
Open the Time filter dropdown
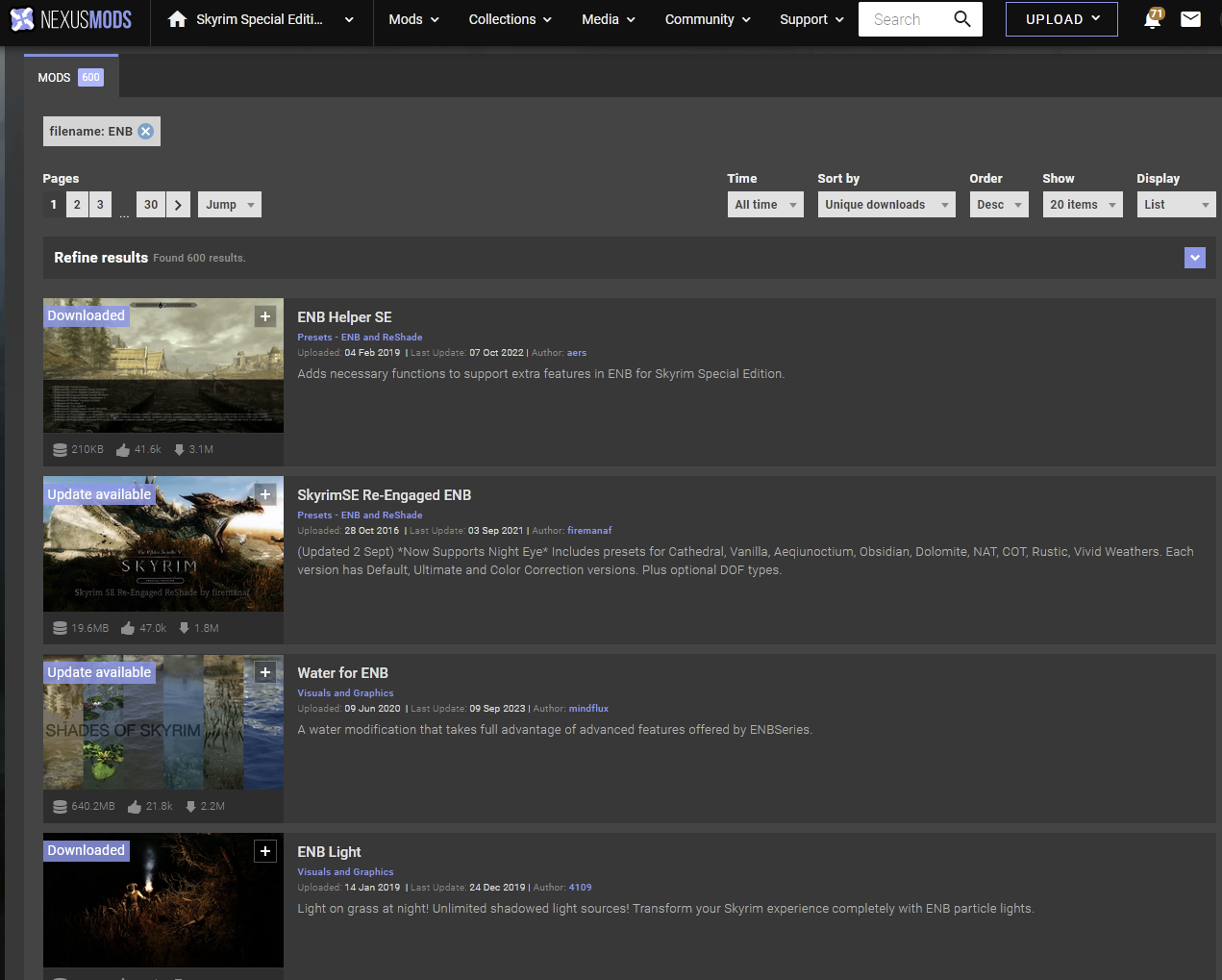[765, 205]
